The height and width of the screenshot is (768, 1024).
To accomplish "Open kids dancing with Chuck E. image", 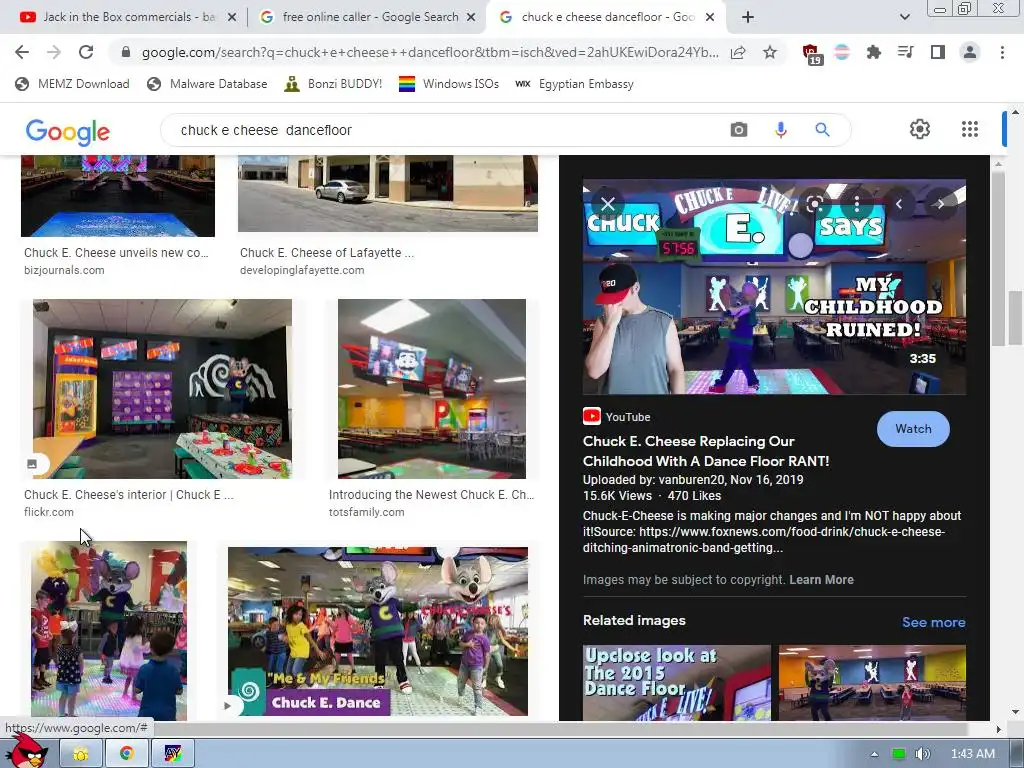I will pyautogui.click(x=108, y=631).
